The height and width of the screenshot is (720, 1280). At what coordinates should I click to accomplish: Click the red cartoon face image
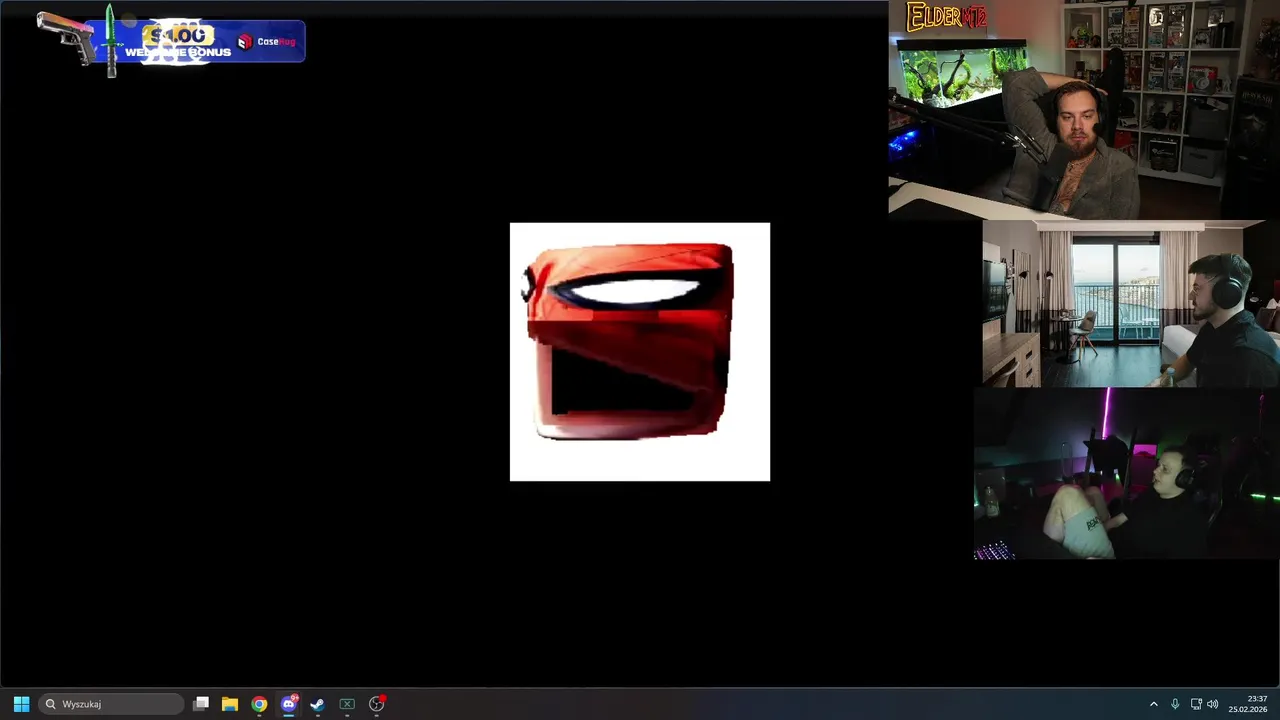(x=640, y=352)
